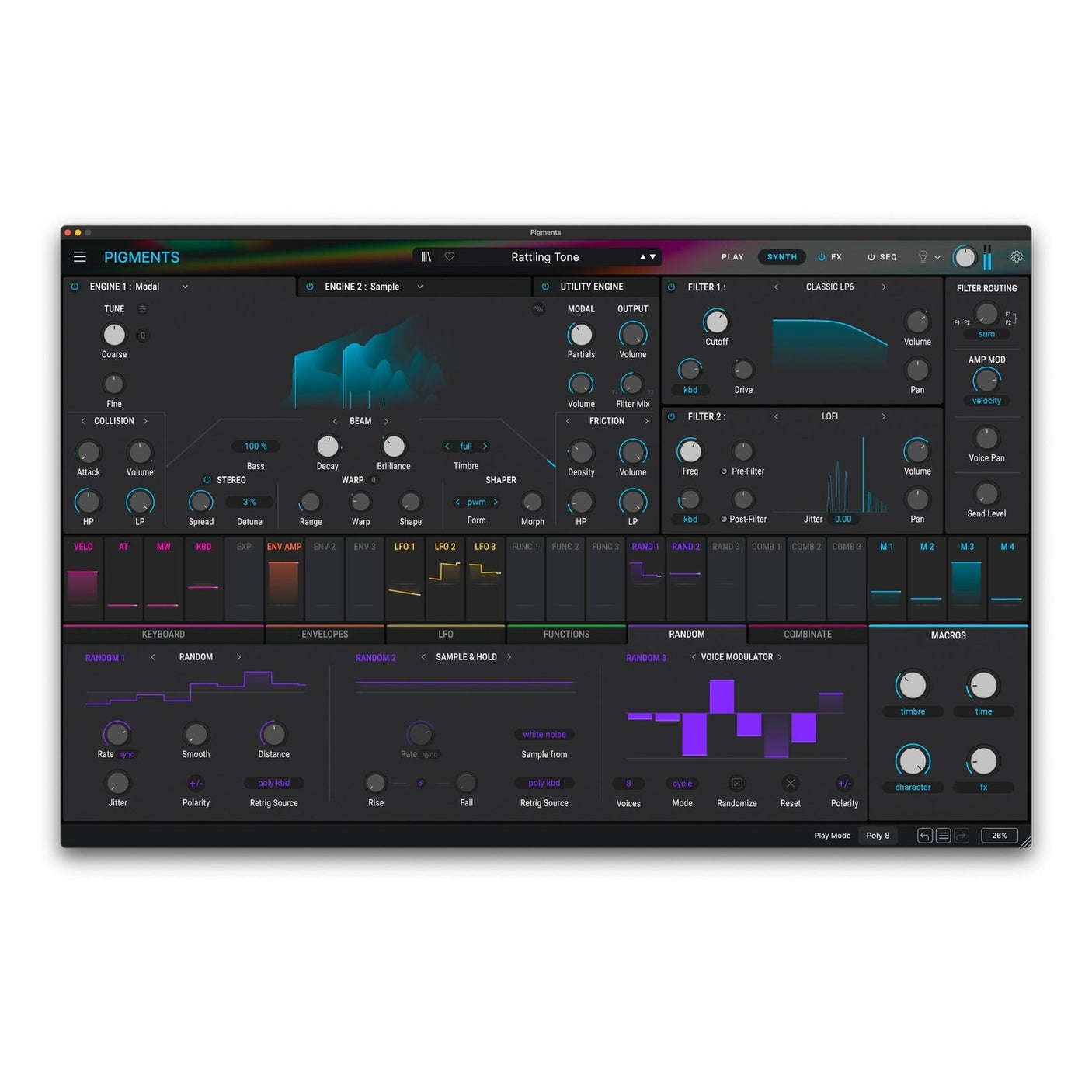
Task: Toggle Pre-Filter mode on Filter 2
Action: 722,471
